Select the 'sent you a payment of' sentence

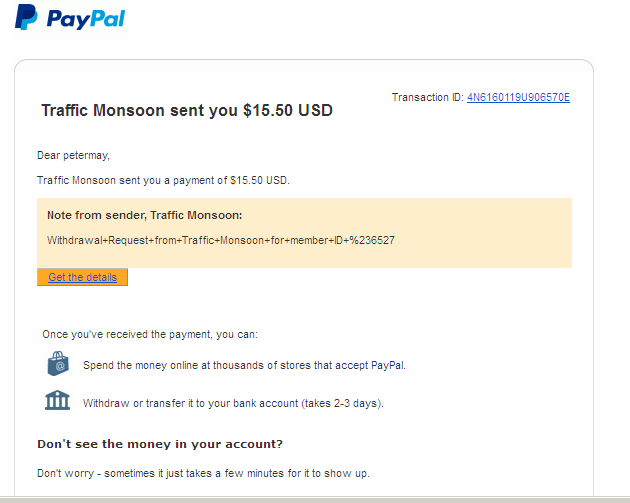point(162,180)
